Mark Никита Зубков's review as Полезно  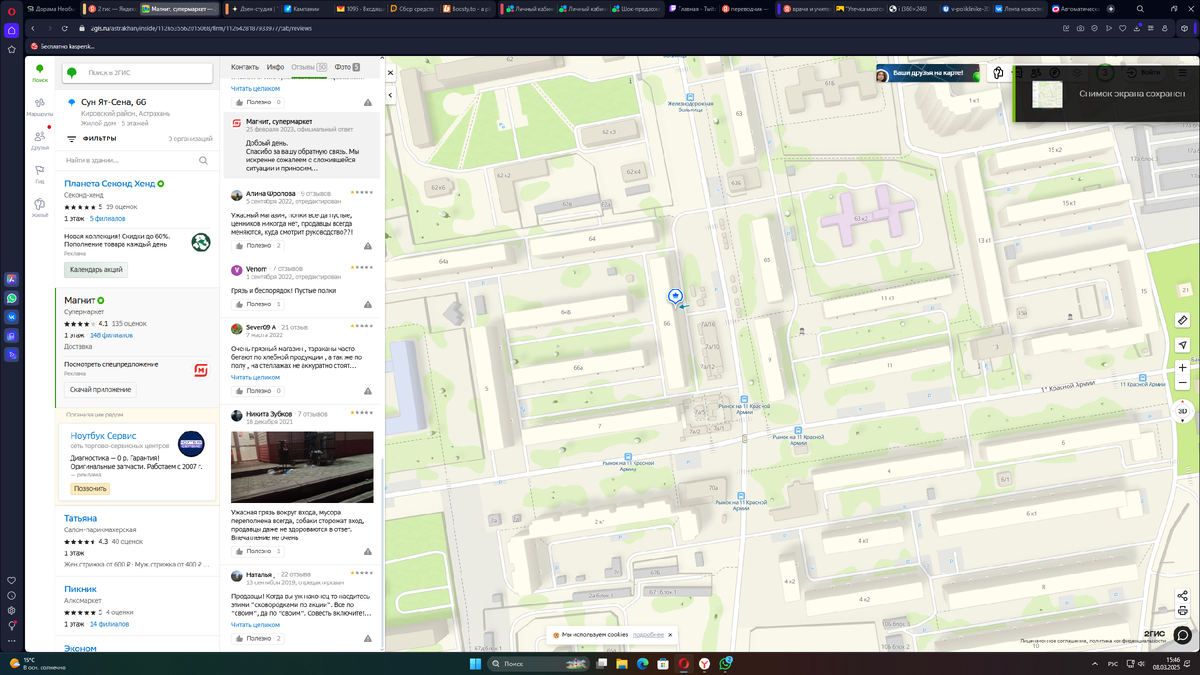point(258,551)
